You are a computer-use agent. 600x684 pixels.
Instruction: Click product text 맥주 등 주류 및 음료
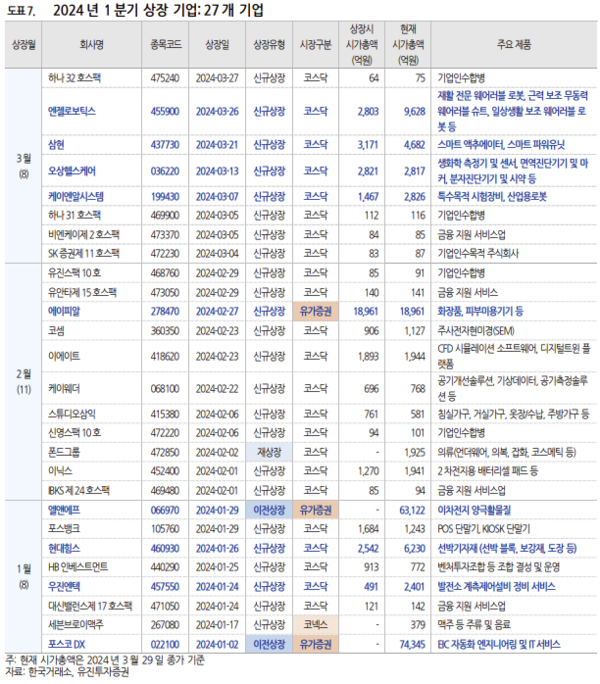pos(474,625)
